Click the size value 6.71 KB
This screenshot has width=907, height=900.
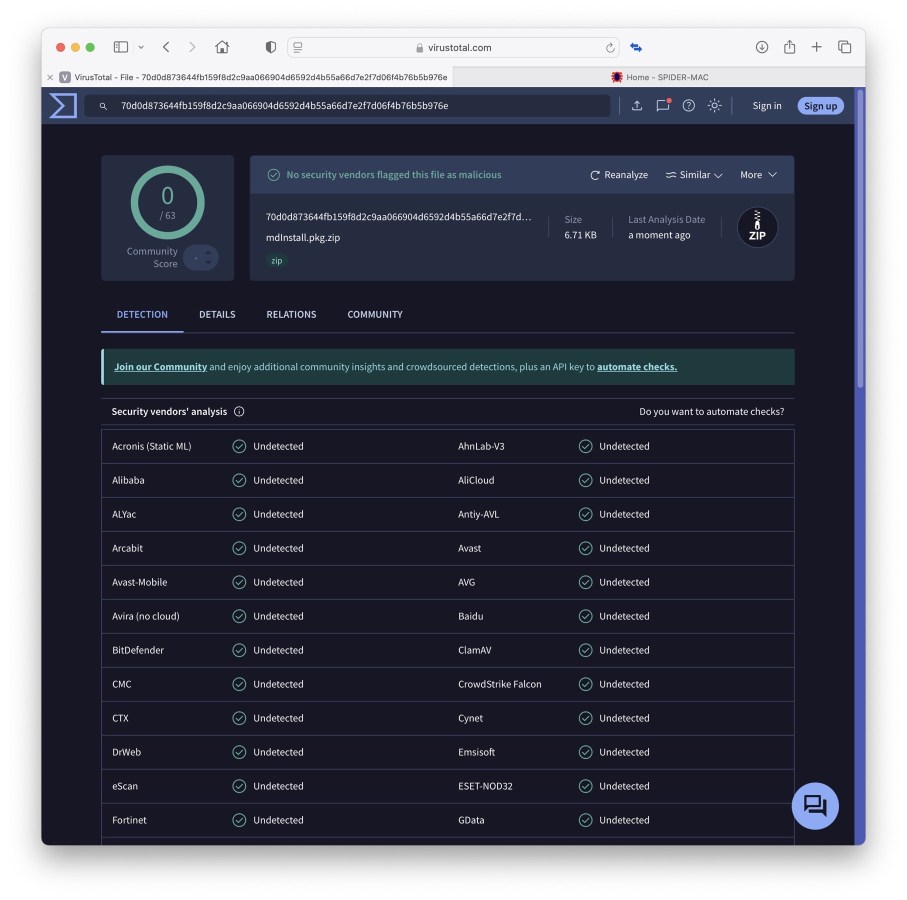coord(580,235)
